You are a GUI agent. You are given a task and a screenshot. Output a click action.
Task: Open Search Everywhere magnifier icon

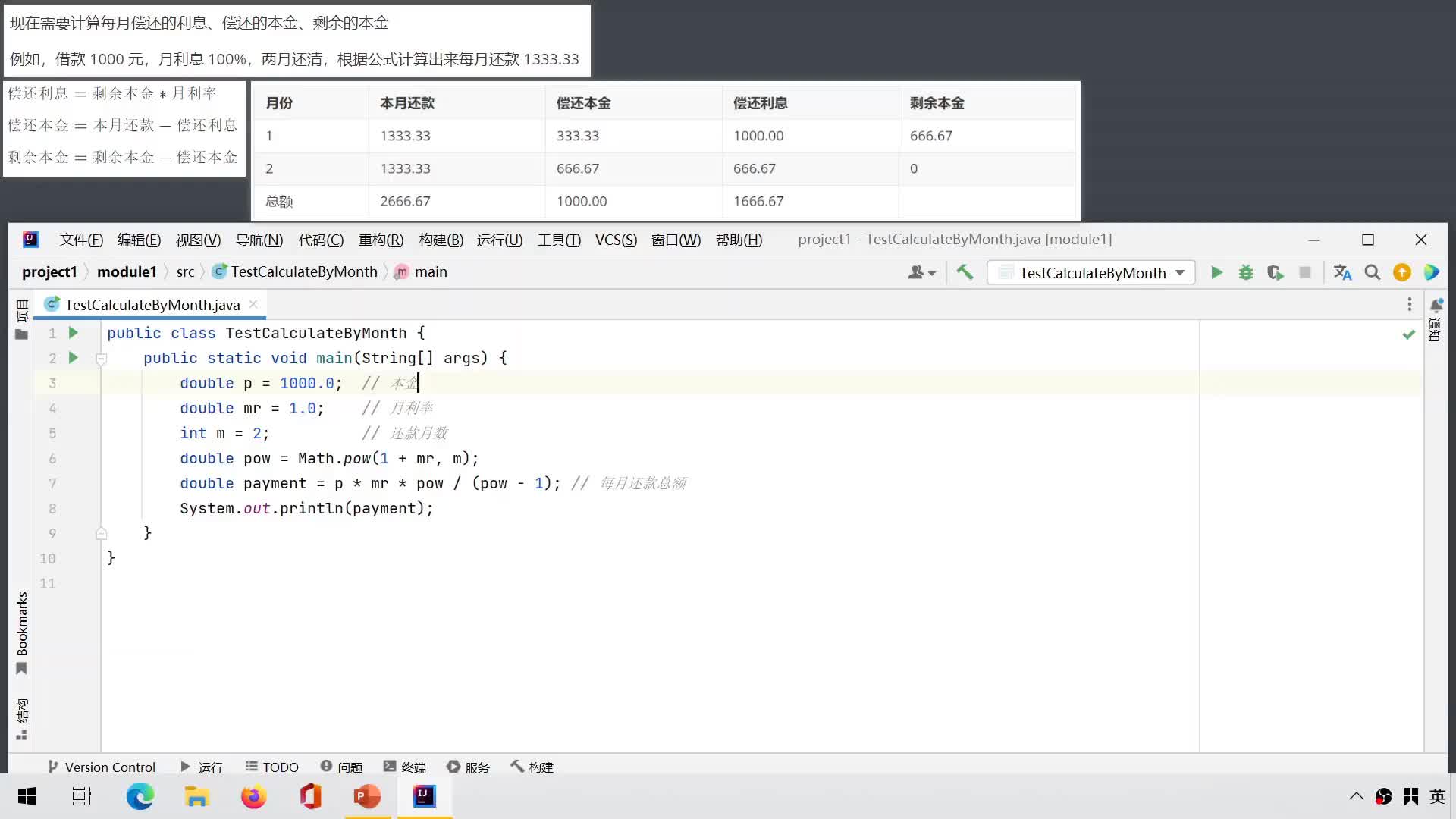point(1372,272)
